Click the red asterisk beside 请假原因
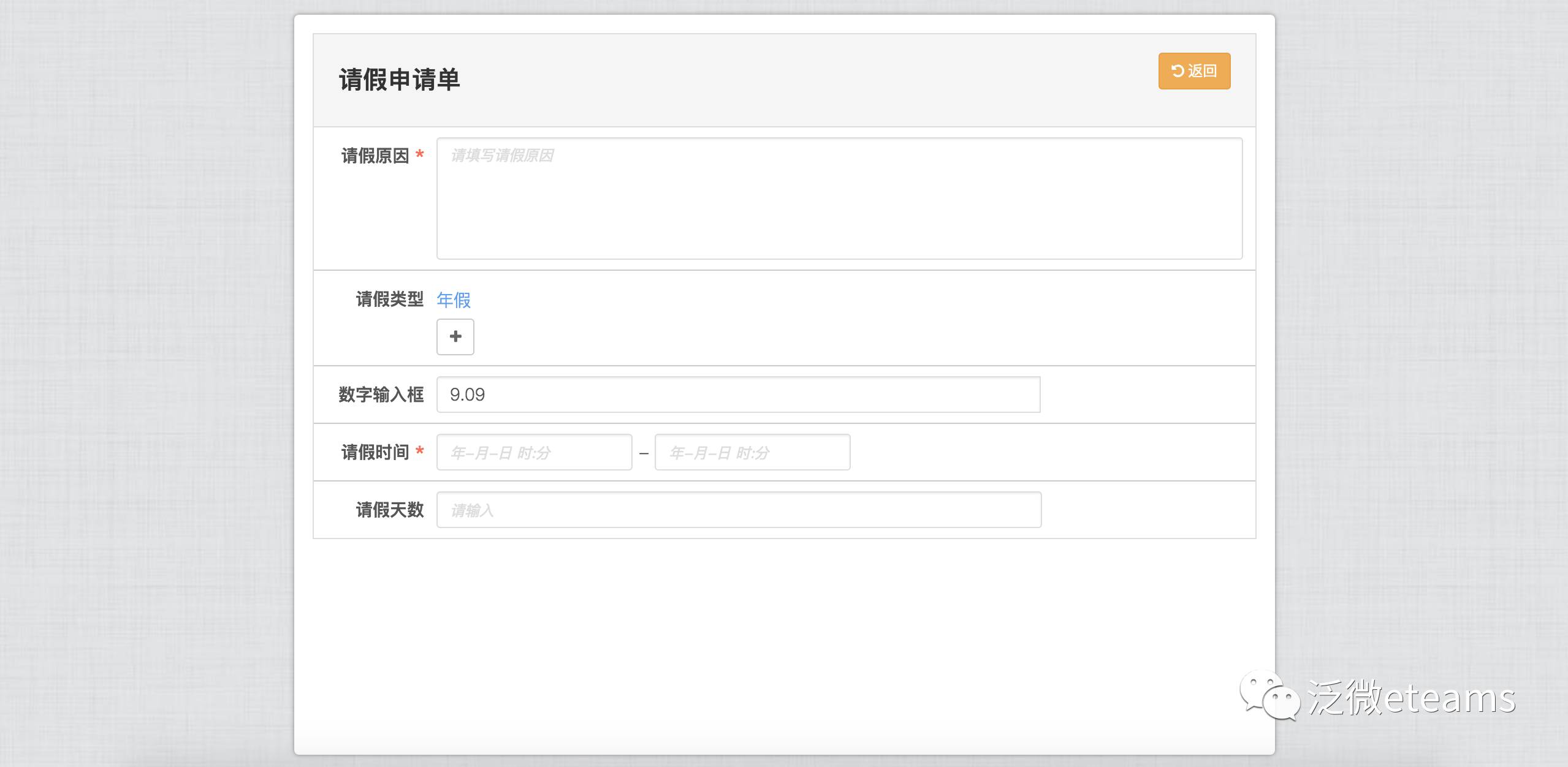Viewport: 1568px width, 767px height. tap(420, 154)
